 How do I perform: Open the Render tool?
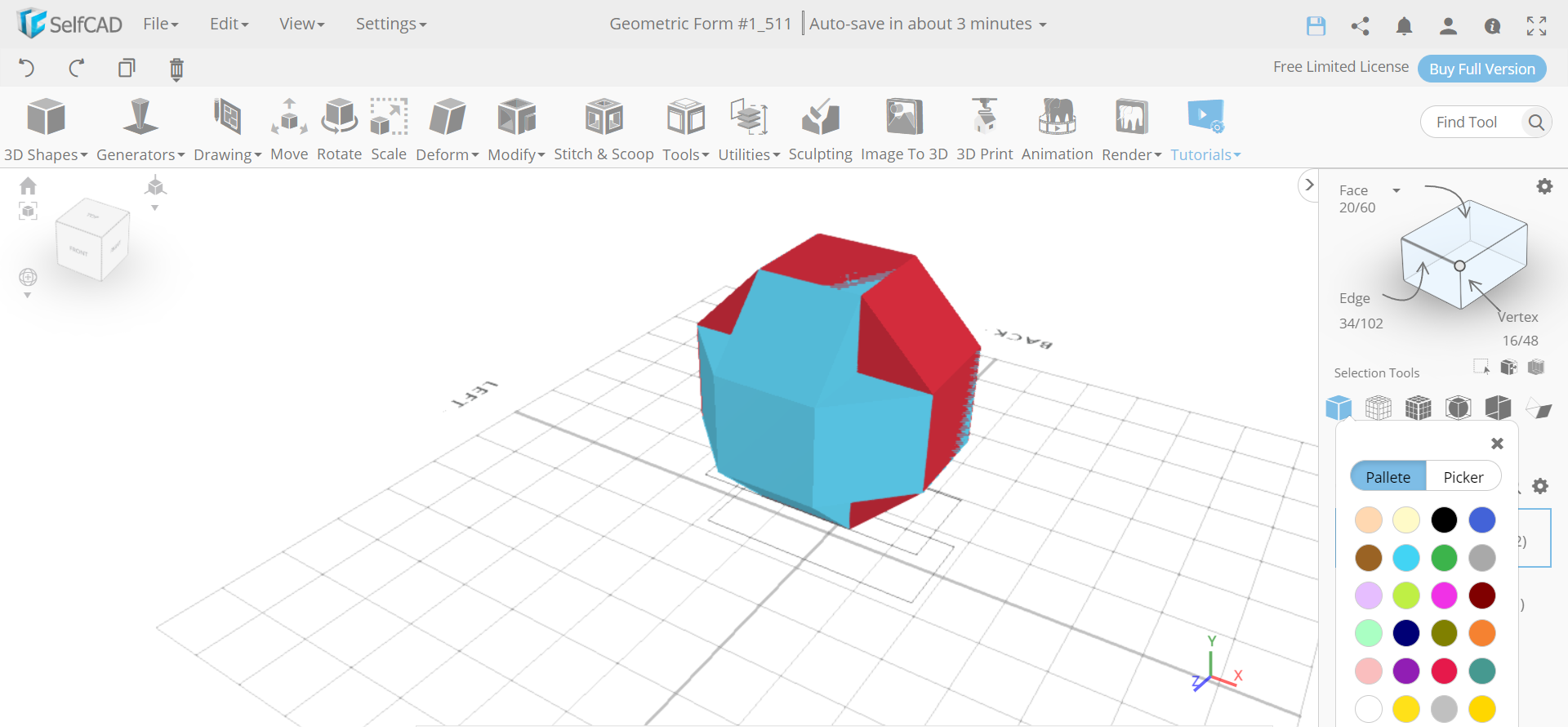[1131, 130]
